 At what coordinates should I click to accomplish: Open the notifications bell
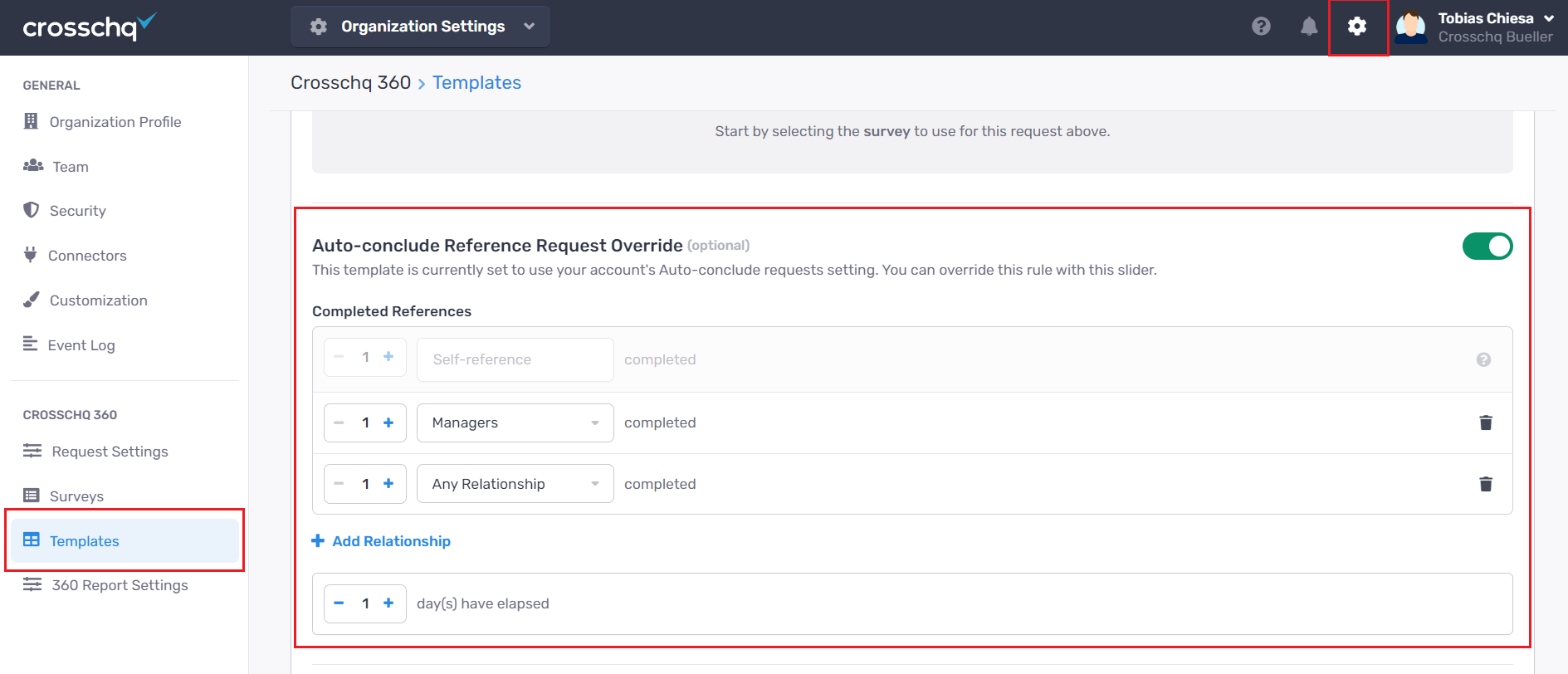(x=1309, y=27)
